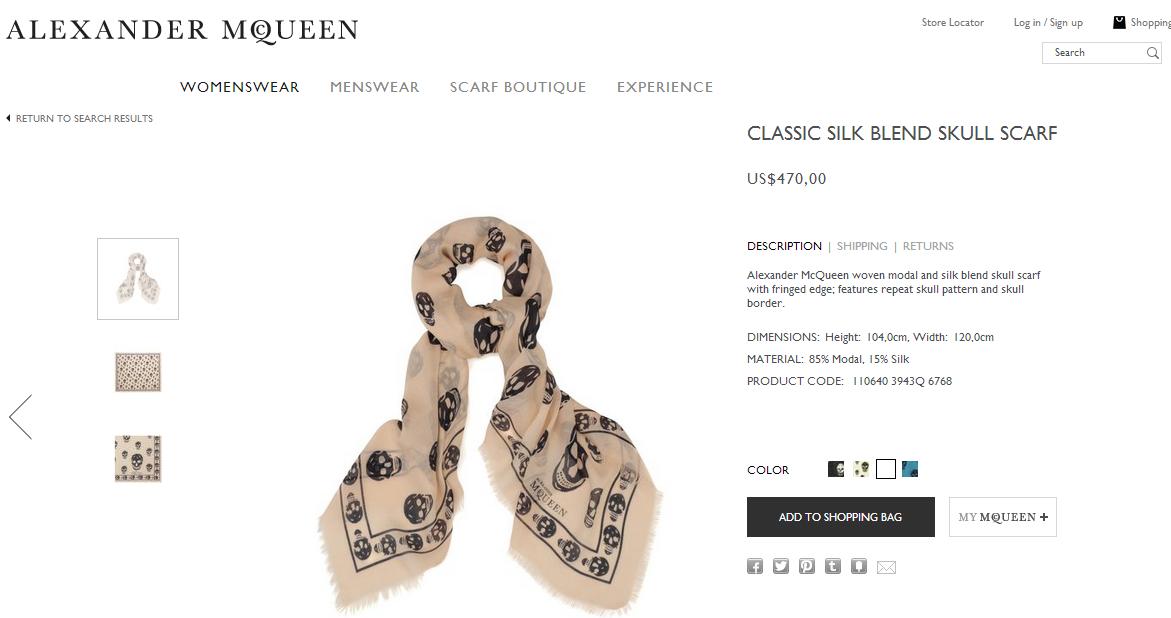Share product on Facebook icon
This screenshot has width=1171, height=618.
pos(755,566)
